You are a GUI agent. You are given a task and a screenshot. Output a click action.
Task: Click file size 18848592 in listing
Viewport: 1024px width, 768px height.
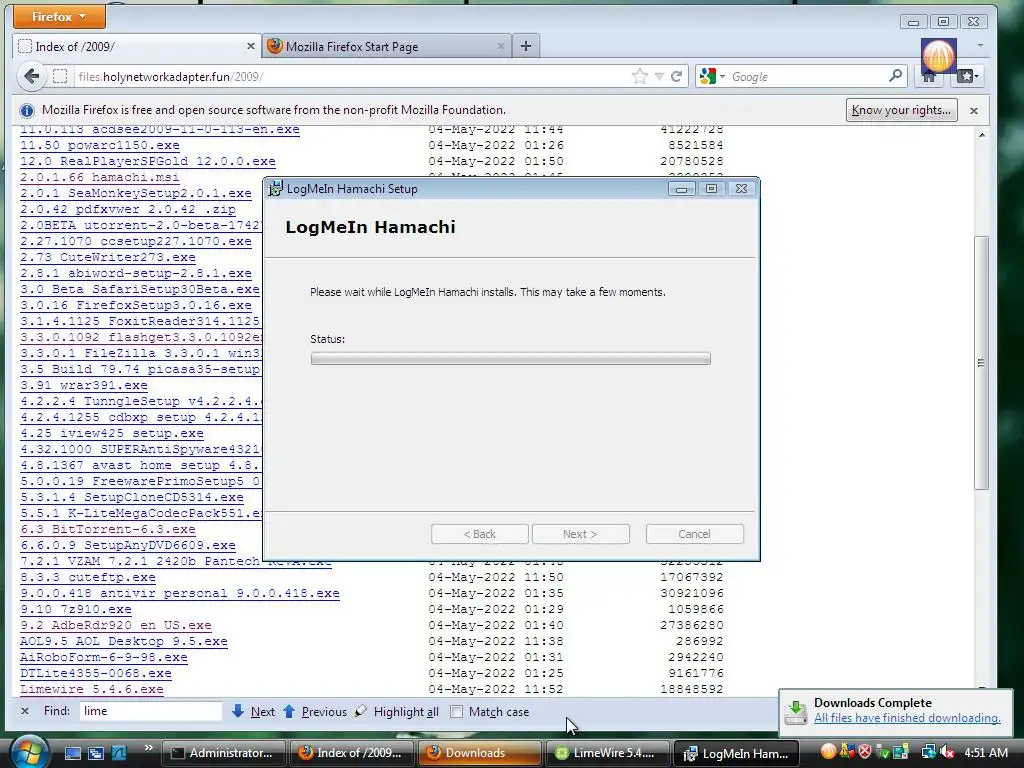[692, 689]
